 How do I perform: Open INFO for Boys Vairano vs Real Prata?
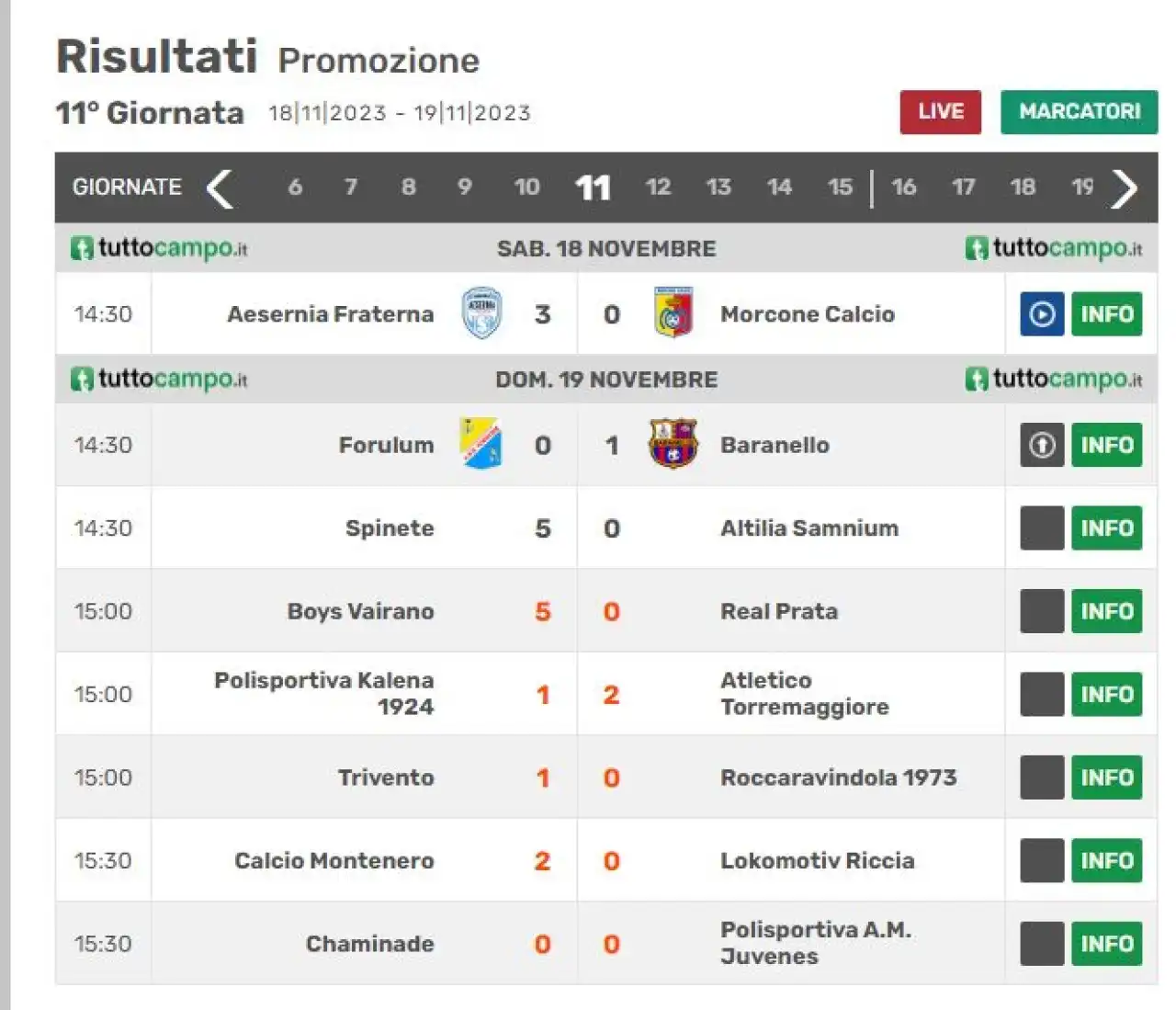[1107, 611]
